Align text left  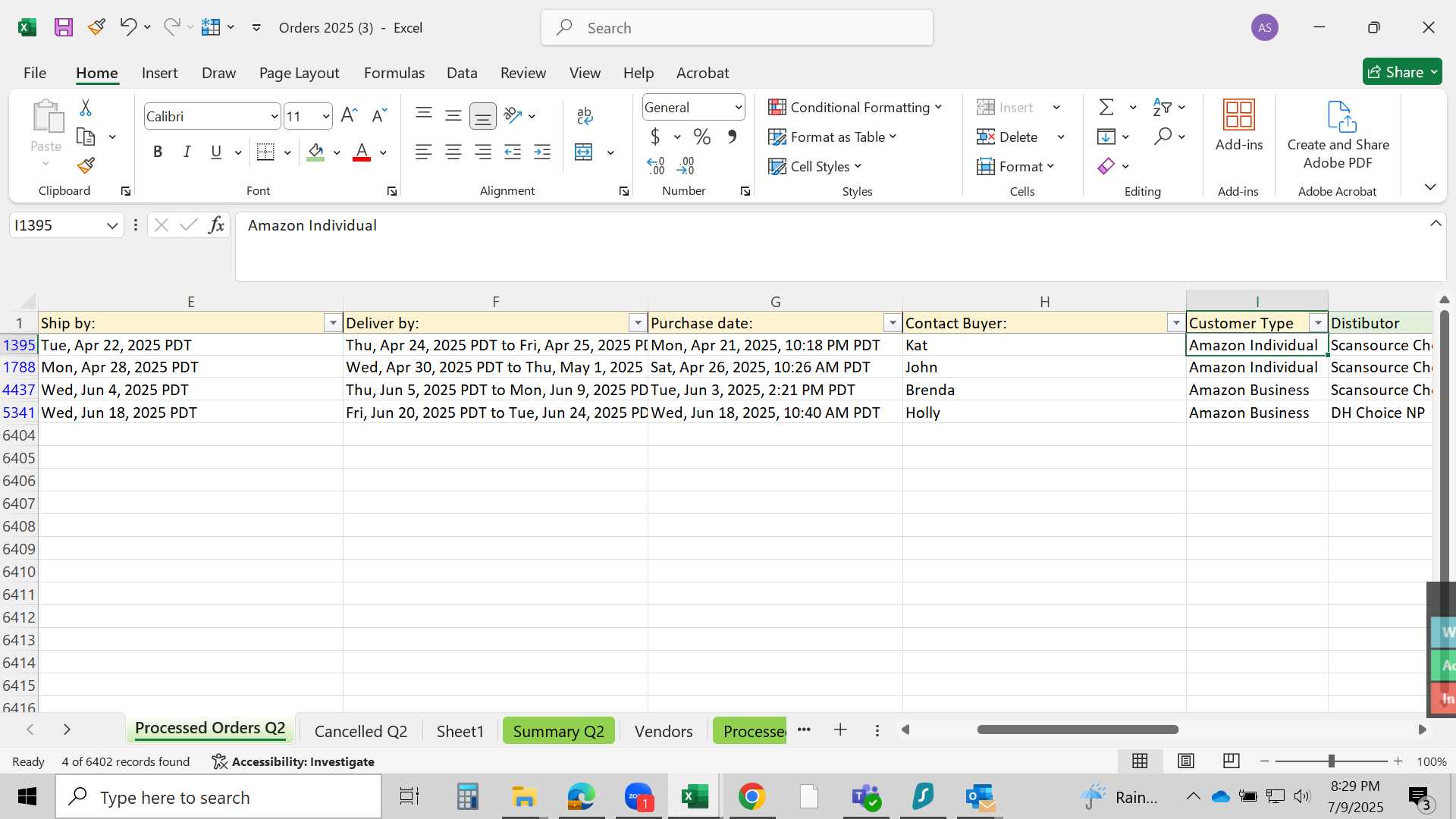pyautogui.click(x=424, y=152)
